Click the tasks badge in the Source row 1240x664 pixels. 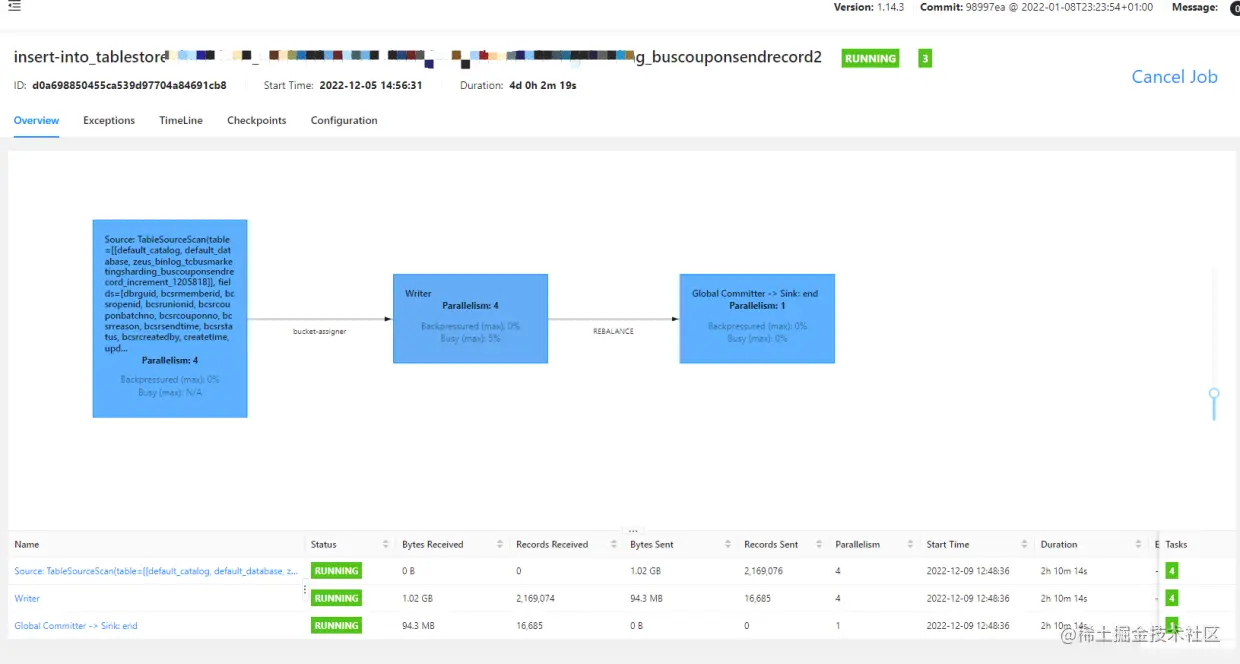click(1171, 571)
